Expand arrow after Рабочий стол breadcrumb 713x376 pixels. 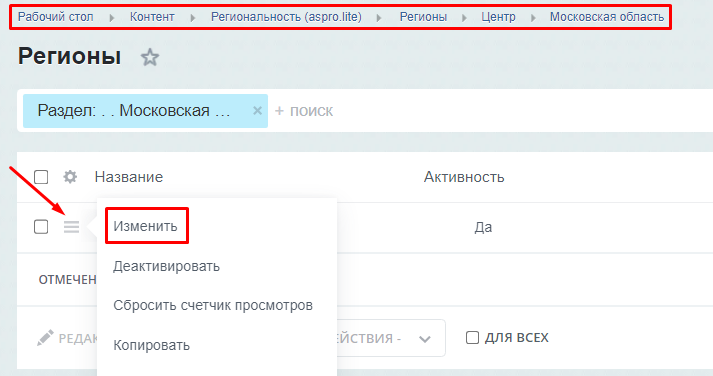(x=111, y=18)
